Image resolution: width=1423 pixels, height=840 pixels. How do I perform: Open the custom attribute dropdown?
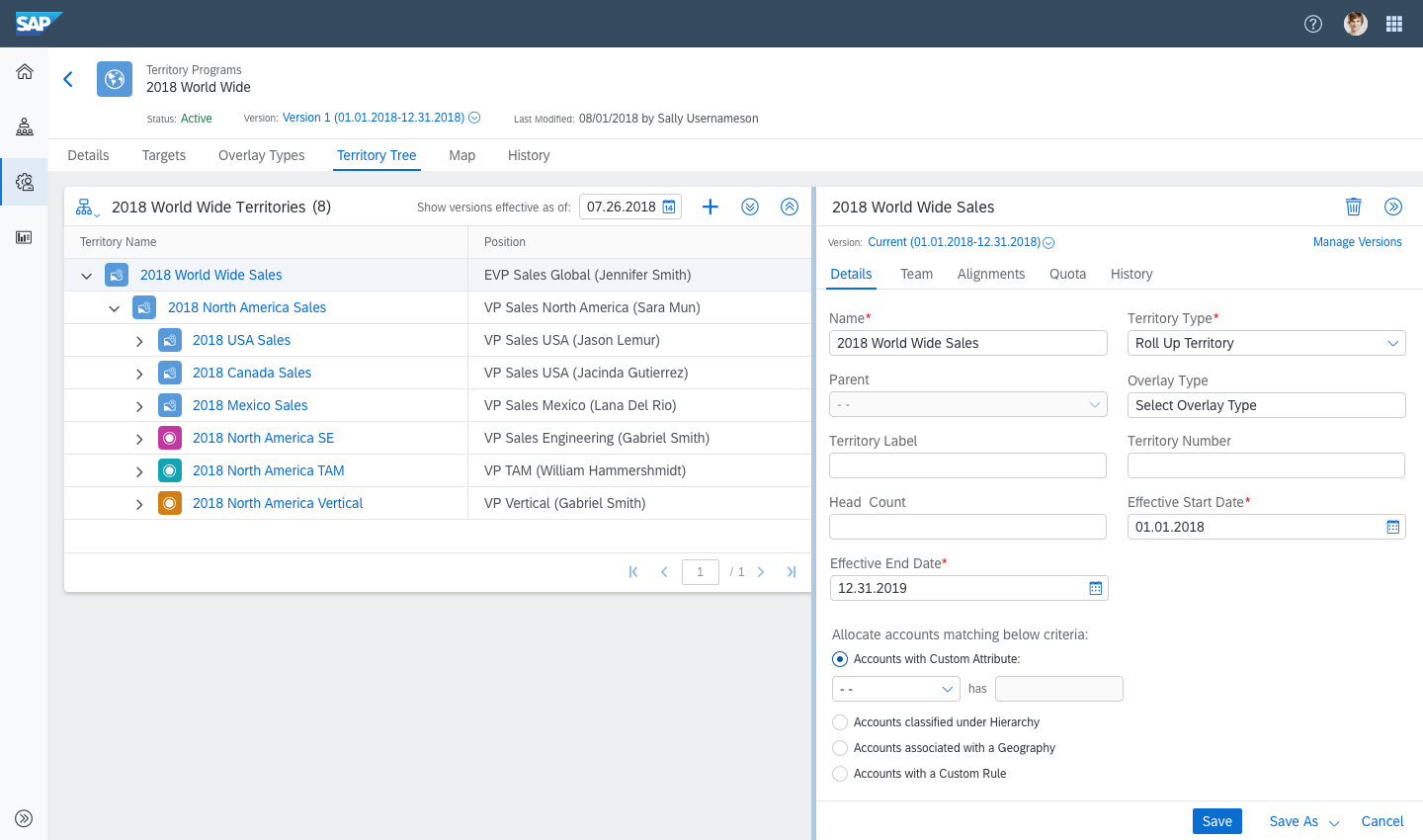click(x=895, y=689)
